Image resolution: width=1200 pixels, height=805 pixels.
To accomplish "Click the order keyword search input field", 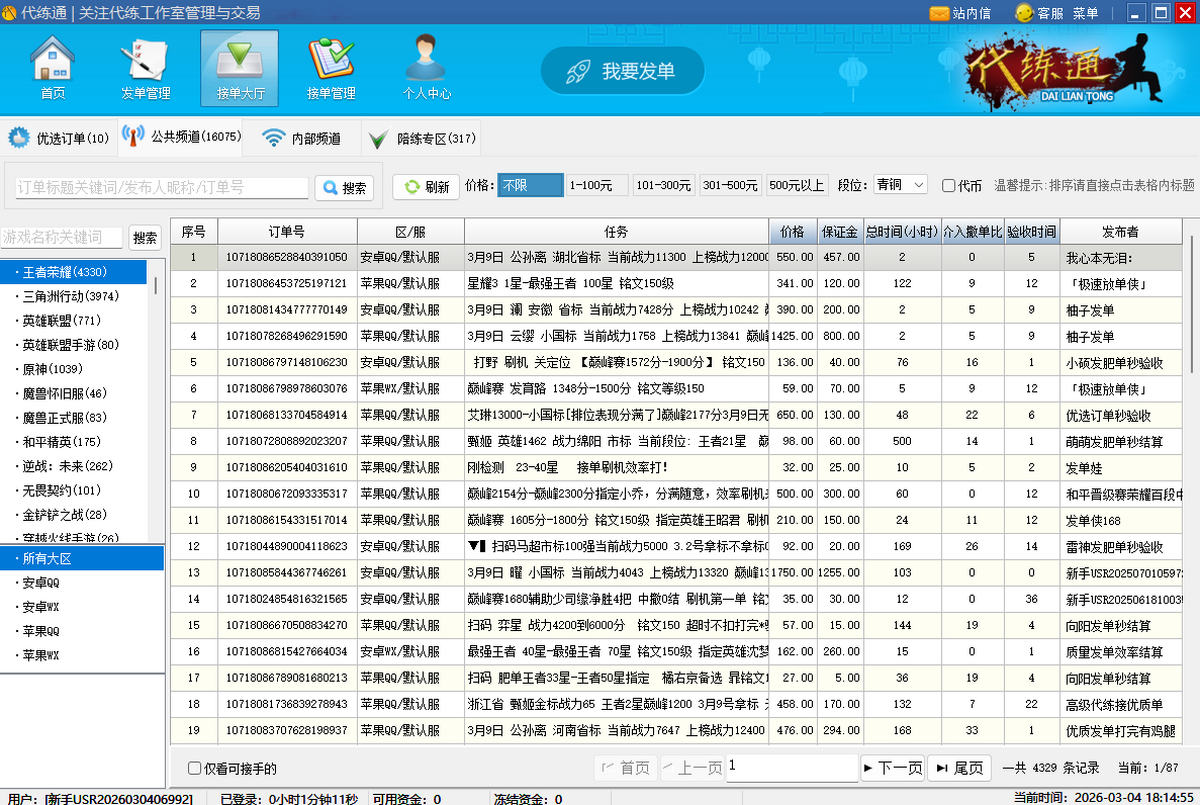I will (161, 187).
